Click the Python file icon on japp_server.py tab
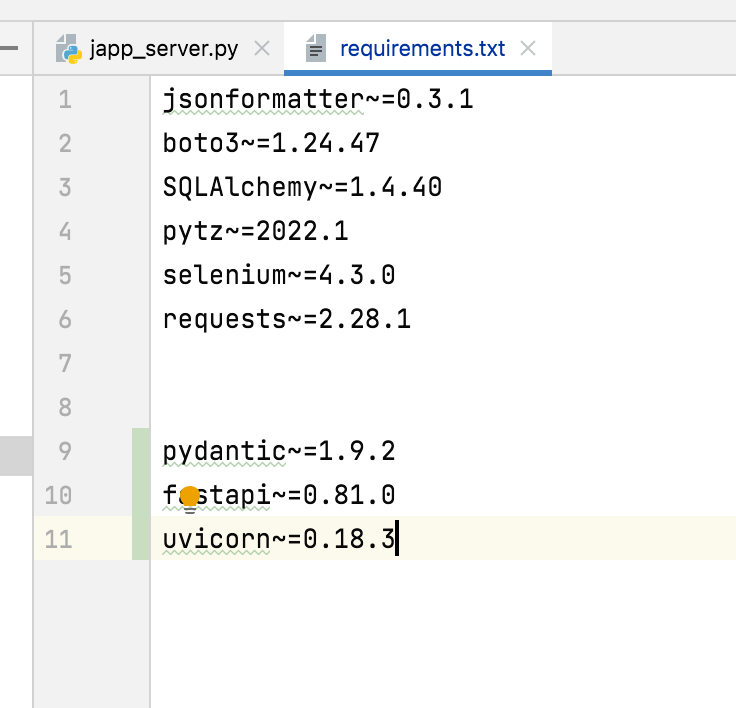Screen dimensions: 736x708 [x=69, y=48]
